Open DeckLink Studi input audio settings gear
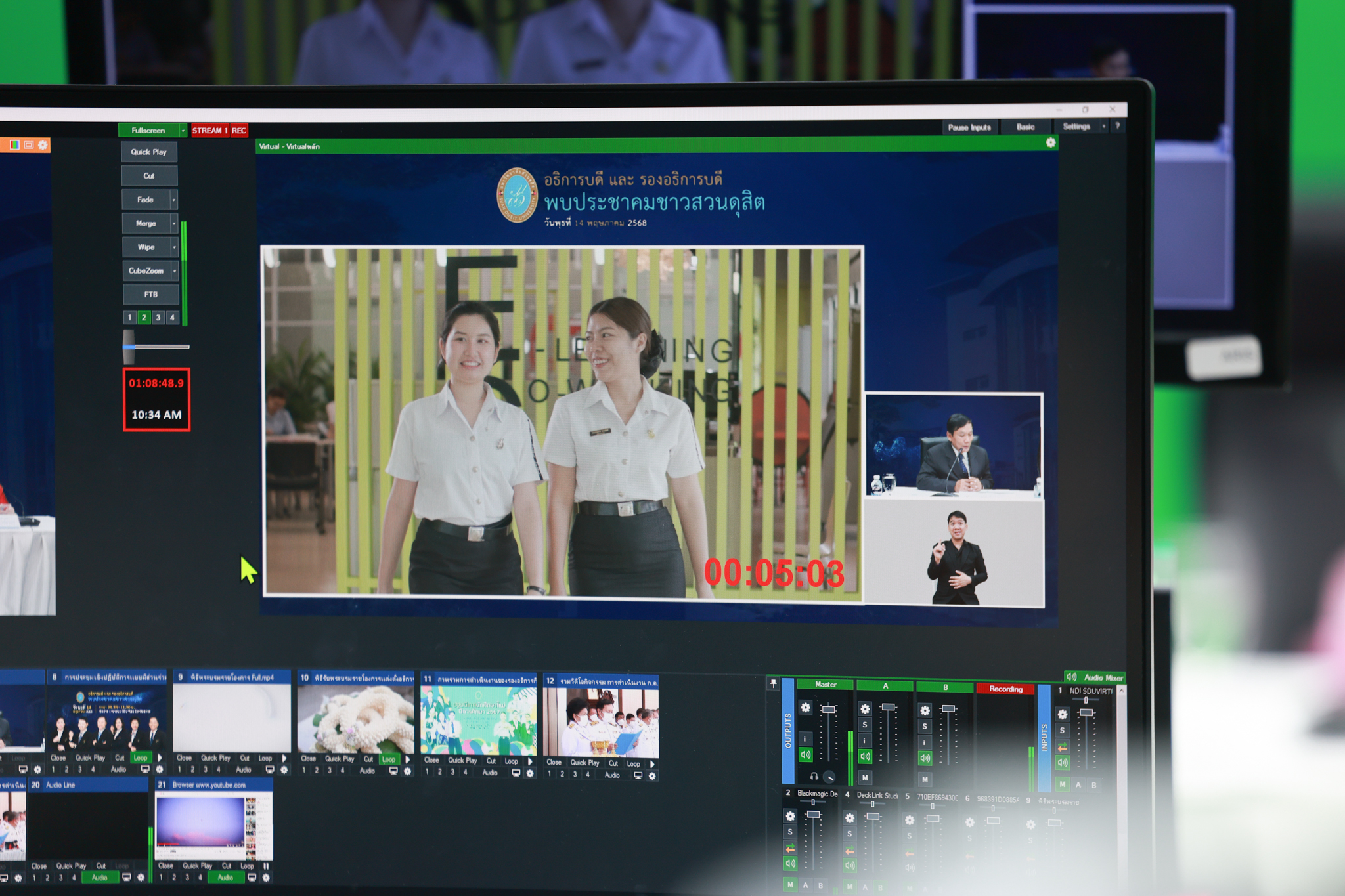This screenshot has height=896, width=1345. [849, 818]
